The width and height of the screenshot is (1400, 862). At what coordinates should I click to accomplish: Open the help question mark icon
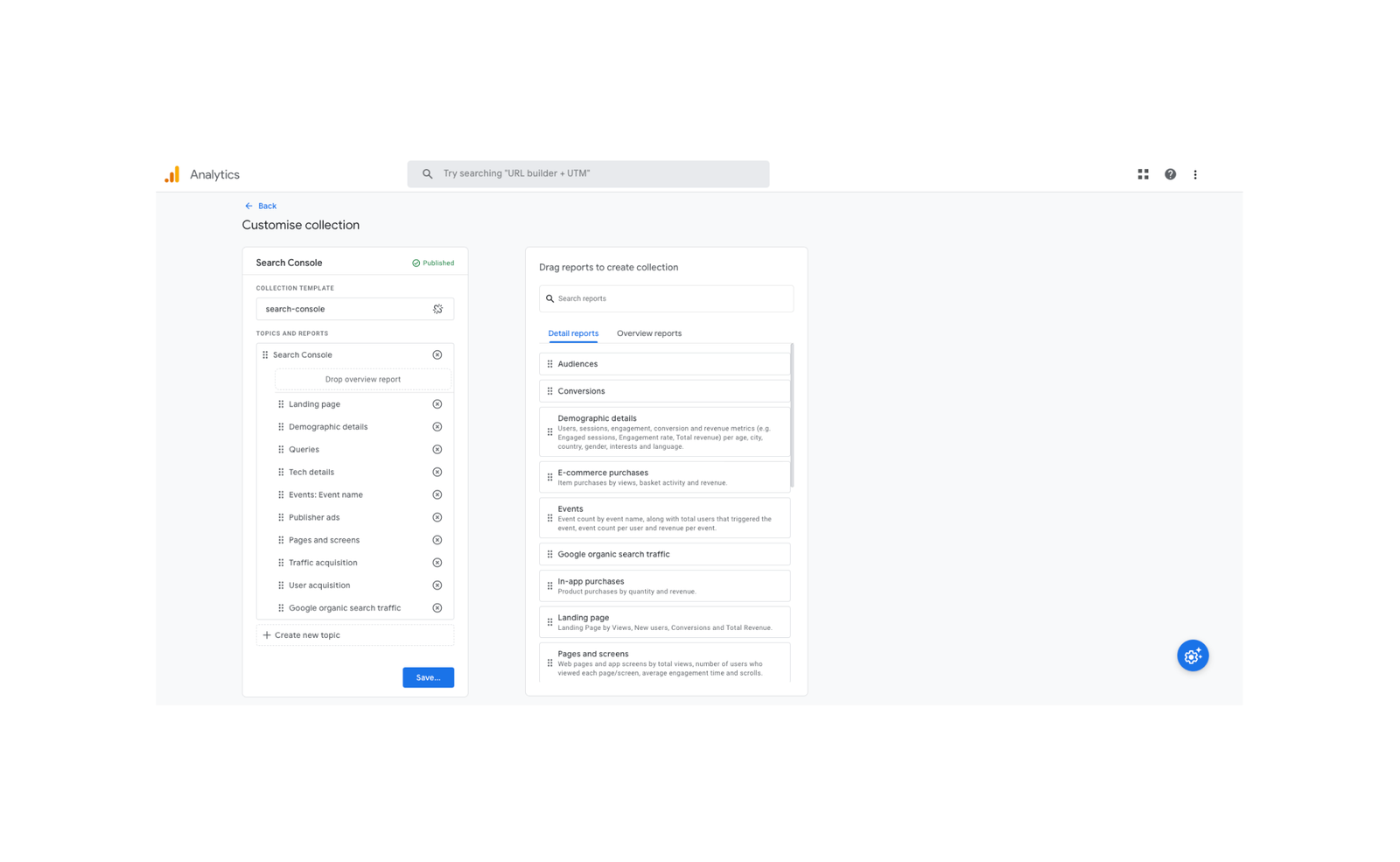click(1170, 174)
